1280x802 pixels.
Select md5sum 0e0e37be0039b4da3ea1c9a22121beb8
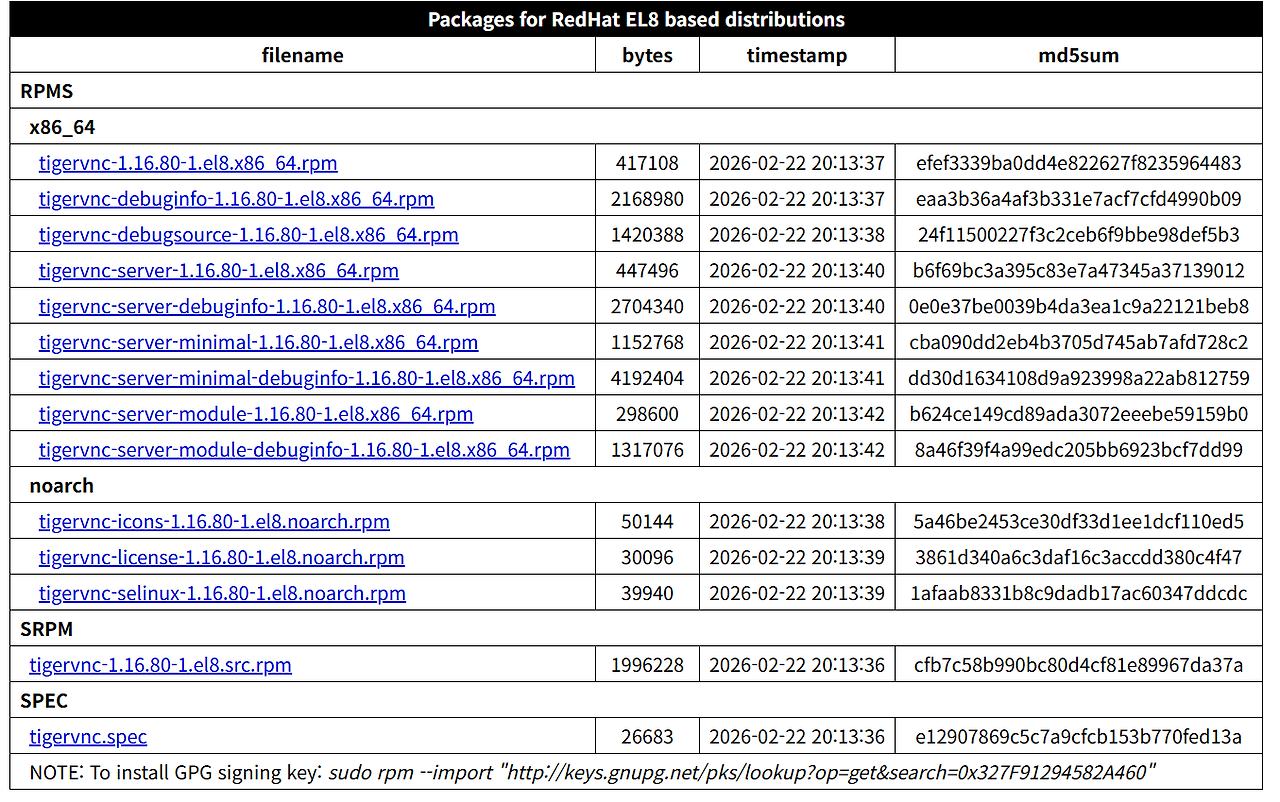point(1079,307)
